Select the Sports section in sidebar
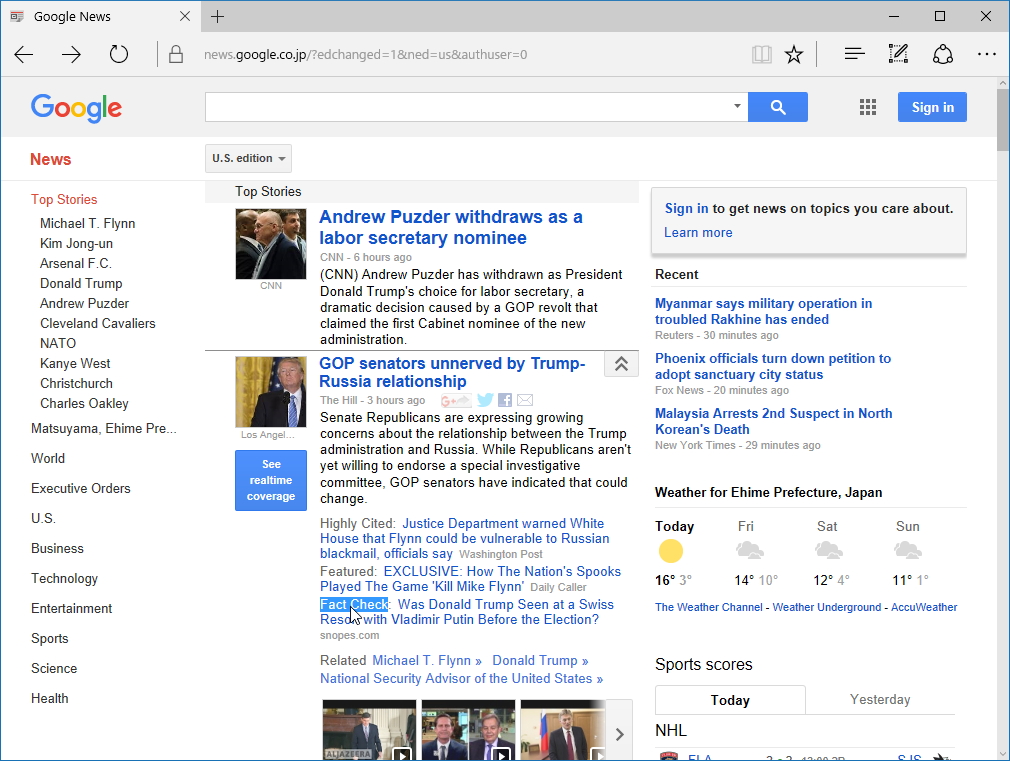The height and width of the screenshot is (761, 1010). pos(50,638)
